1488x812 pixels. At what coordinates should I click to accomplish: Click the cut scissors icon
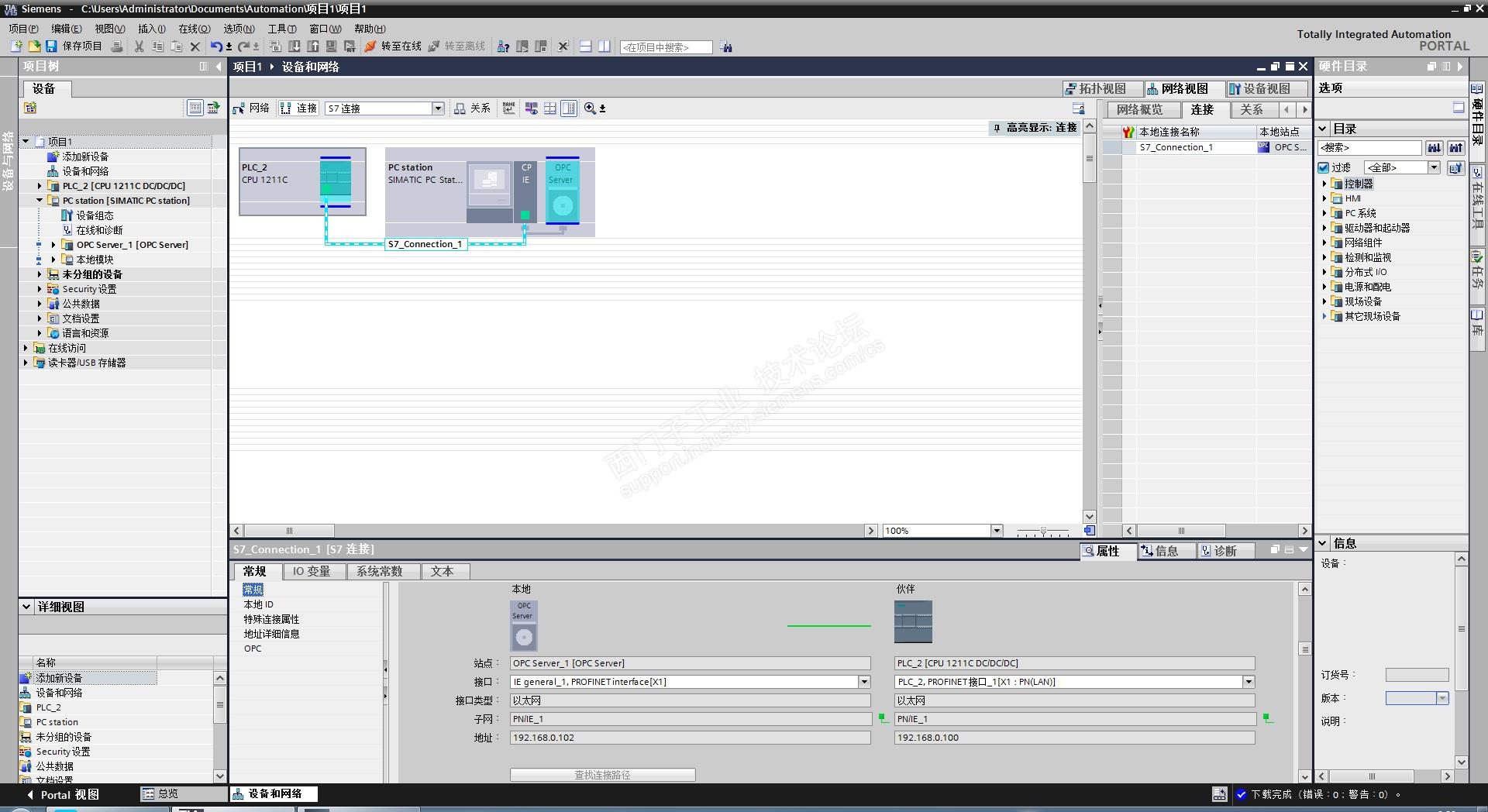click(139, 46)
